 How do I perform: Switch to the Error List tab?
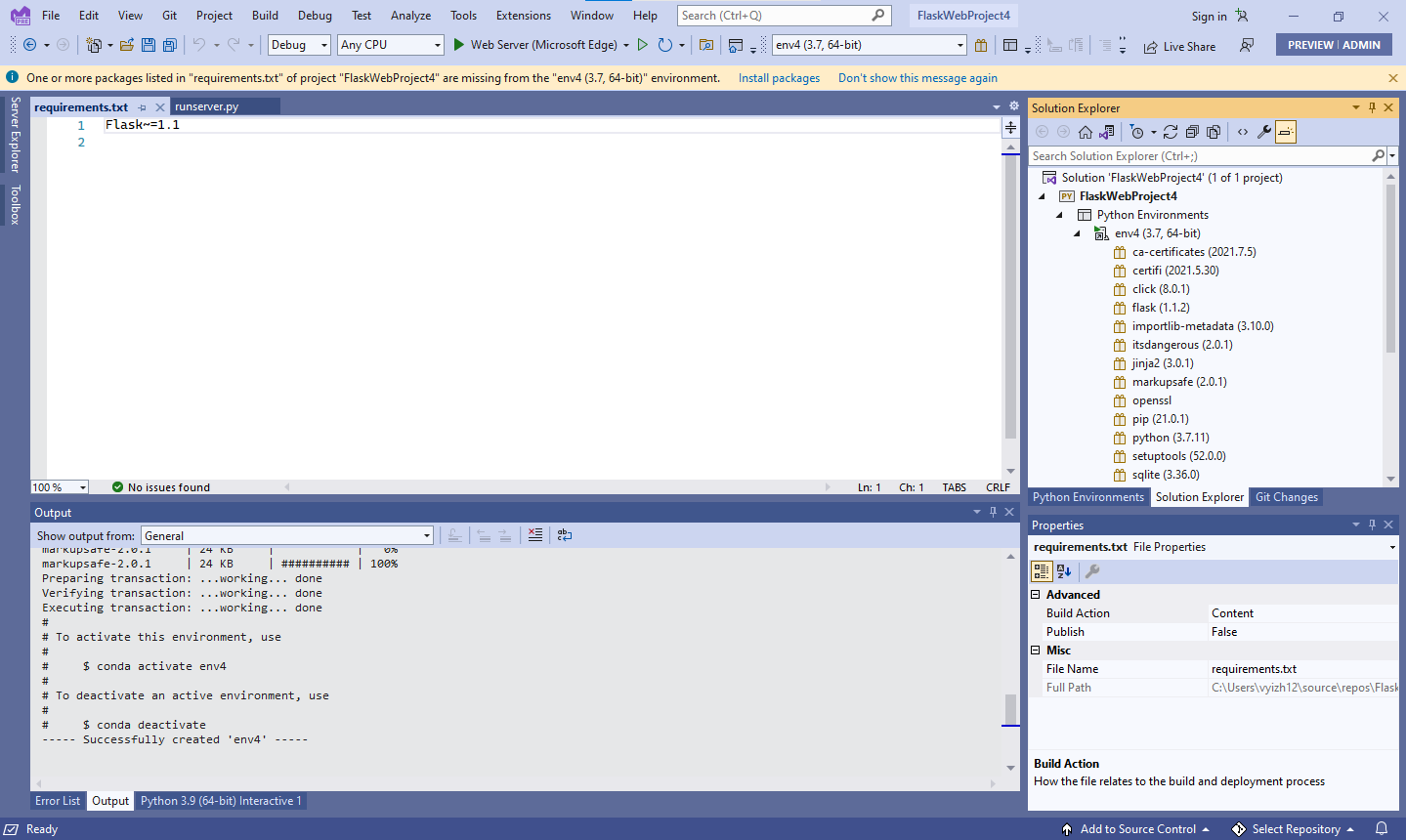coord(58,801)
